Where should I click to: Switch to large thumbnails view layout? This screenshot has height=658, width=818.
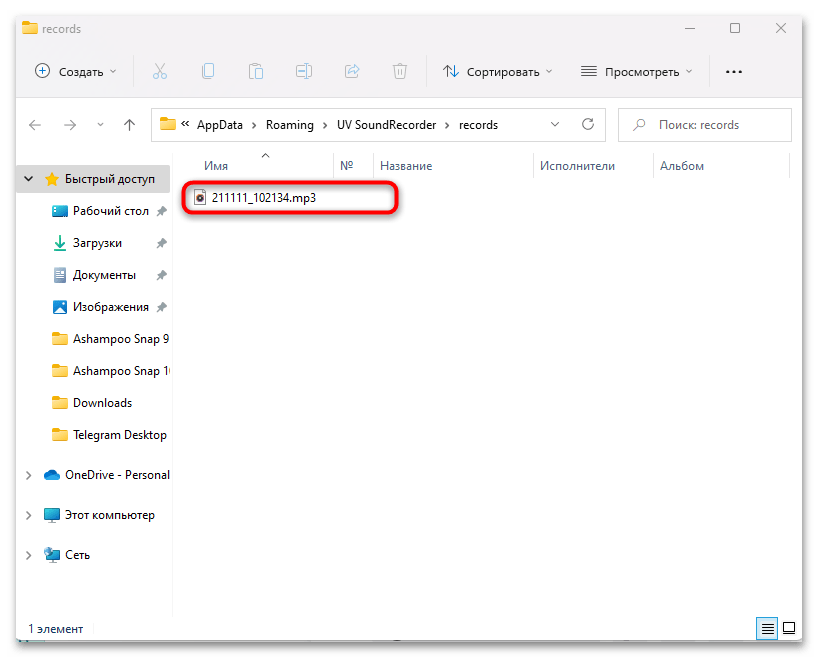click(789, 629)
